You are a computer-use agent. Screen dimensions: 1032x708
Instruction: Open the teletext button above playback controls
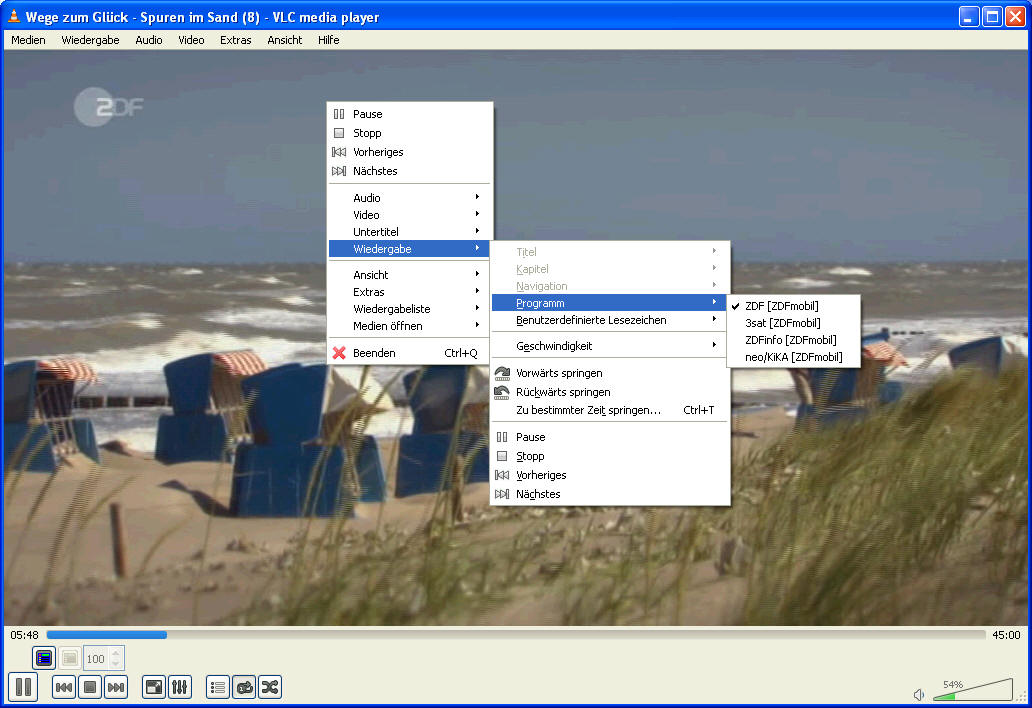click(x=44, y=658)
